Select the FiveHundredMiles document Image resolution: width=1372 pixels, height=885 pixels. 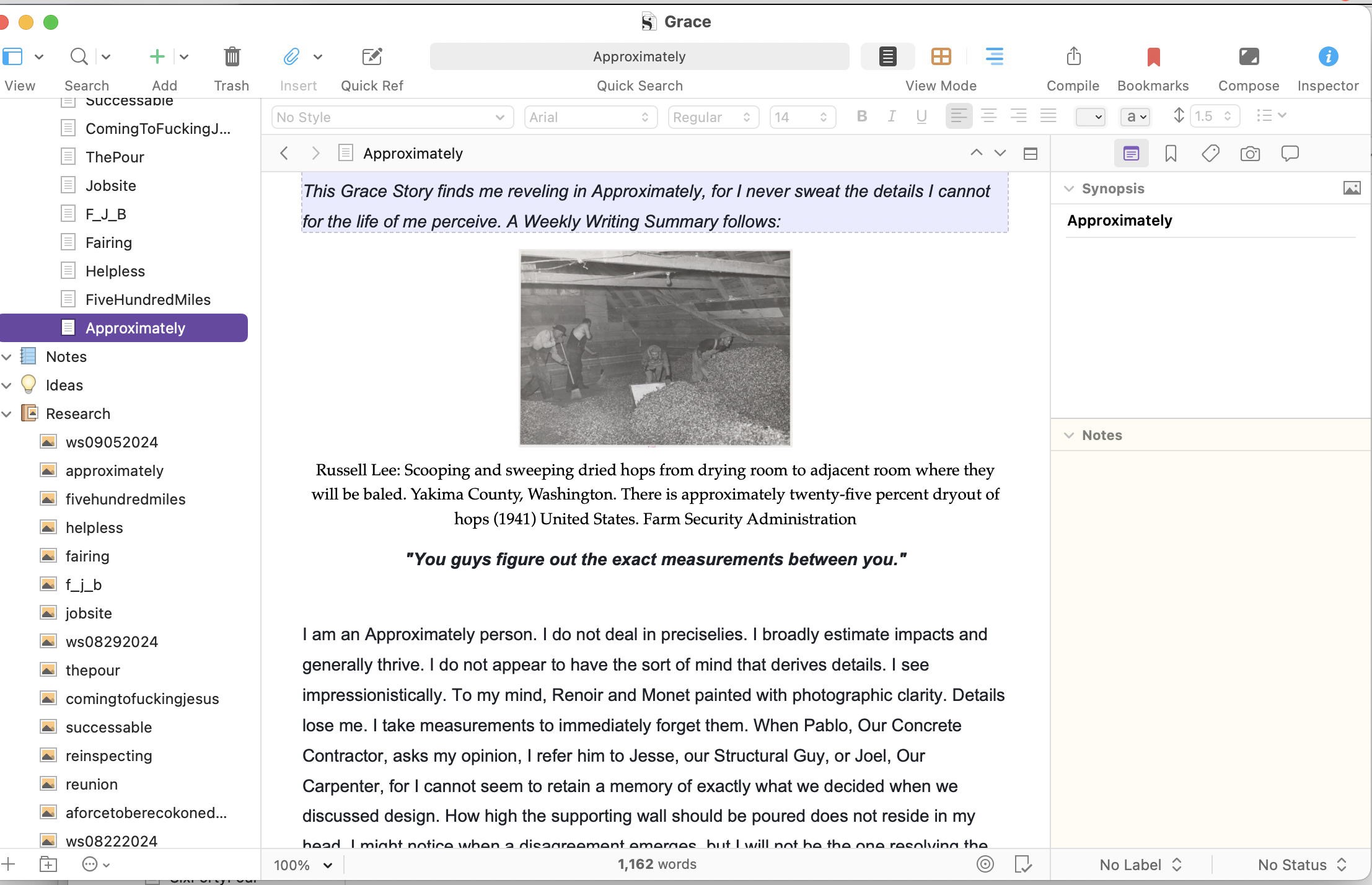point(148,299)
